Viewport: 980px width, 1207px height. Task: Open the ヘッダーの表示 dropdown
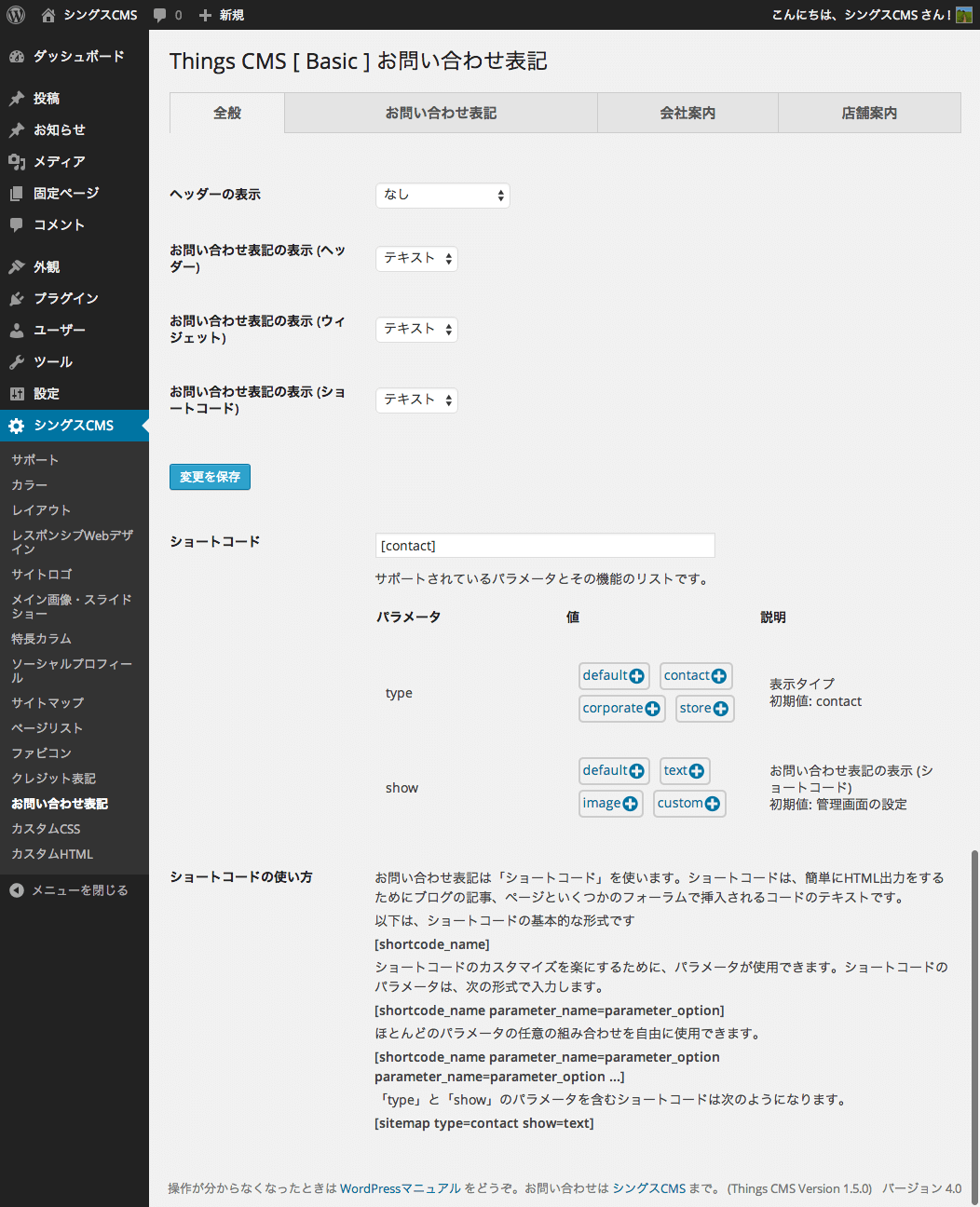pyautogui.click(x=442, y=196)
